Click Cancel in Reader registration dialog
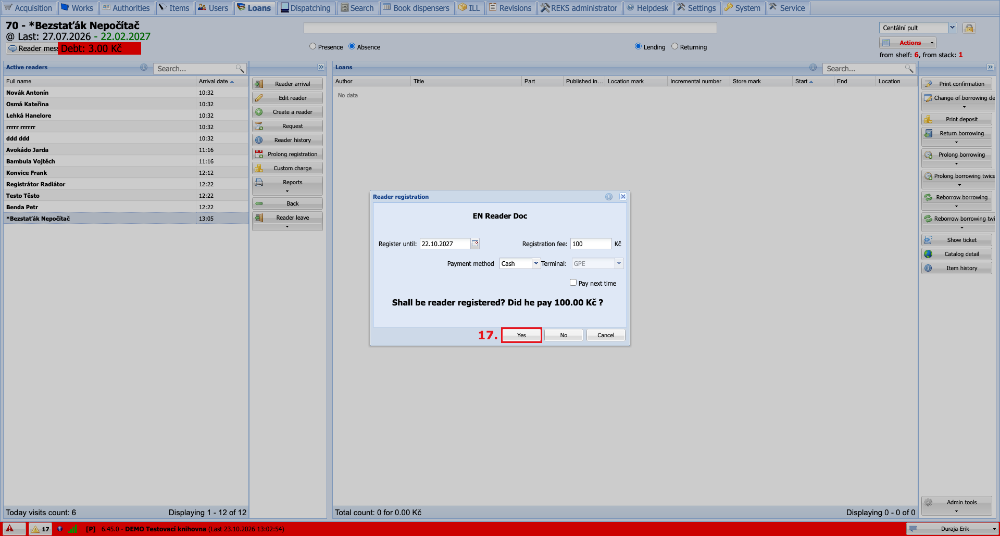 pos(606,335)
